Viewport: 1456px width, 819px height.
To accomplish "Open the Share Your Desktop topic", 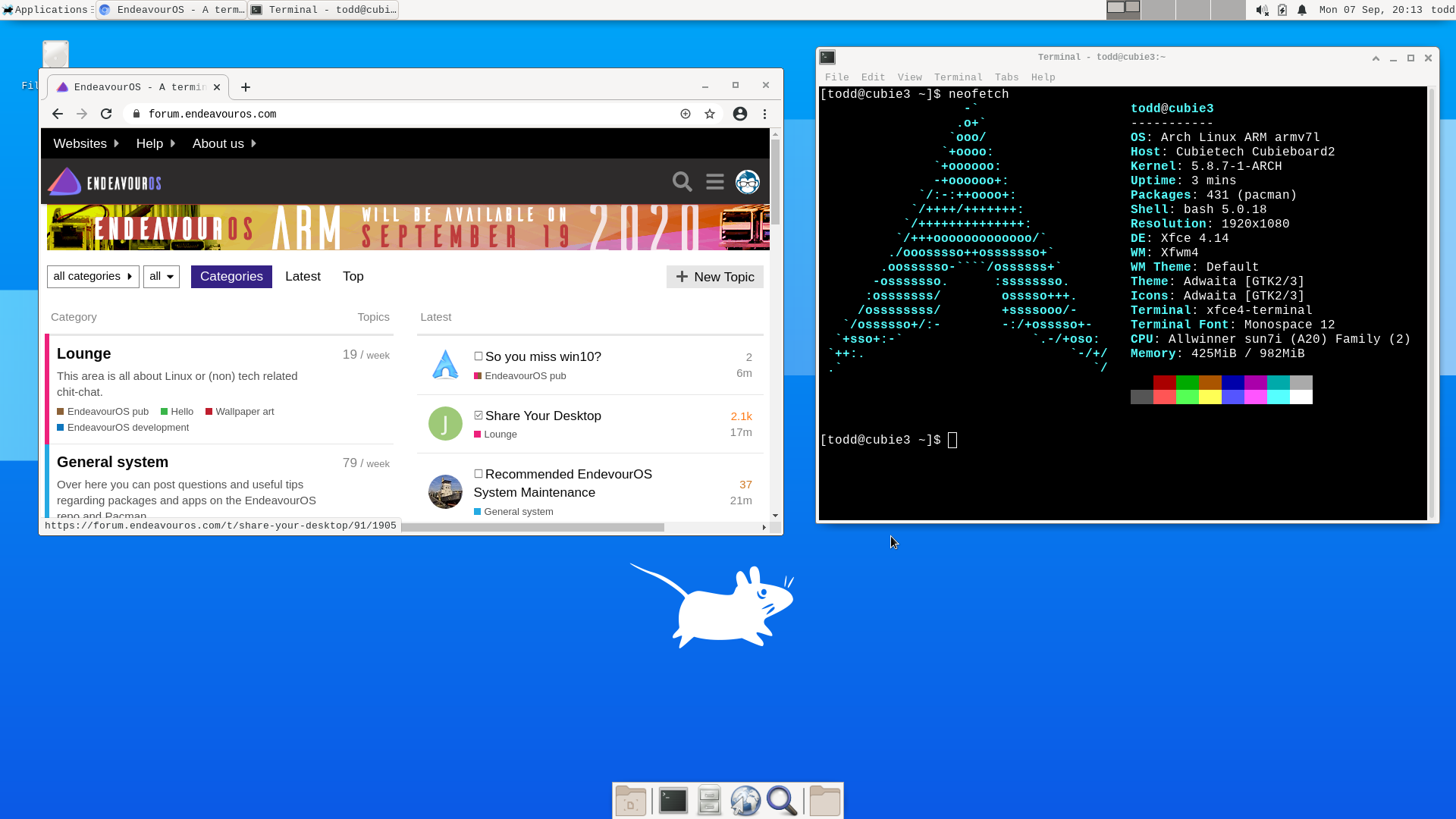I will click(x=543, y=416).
